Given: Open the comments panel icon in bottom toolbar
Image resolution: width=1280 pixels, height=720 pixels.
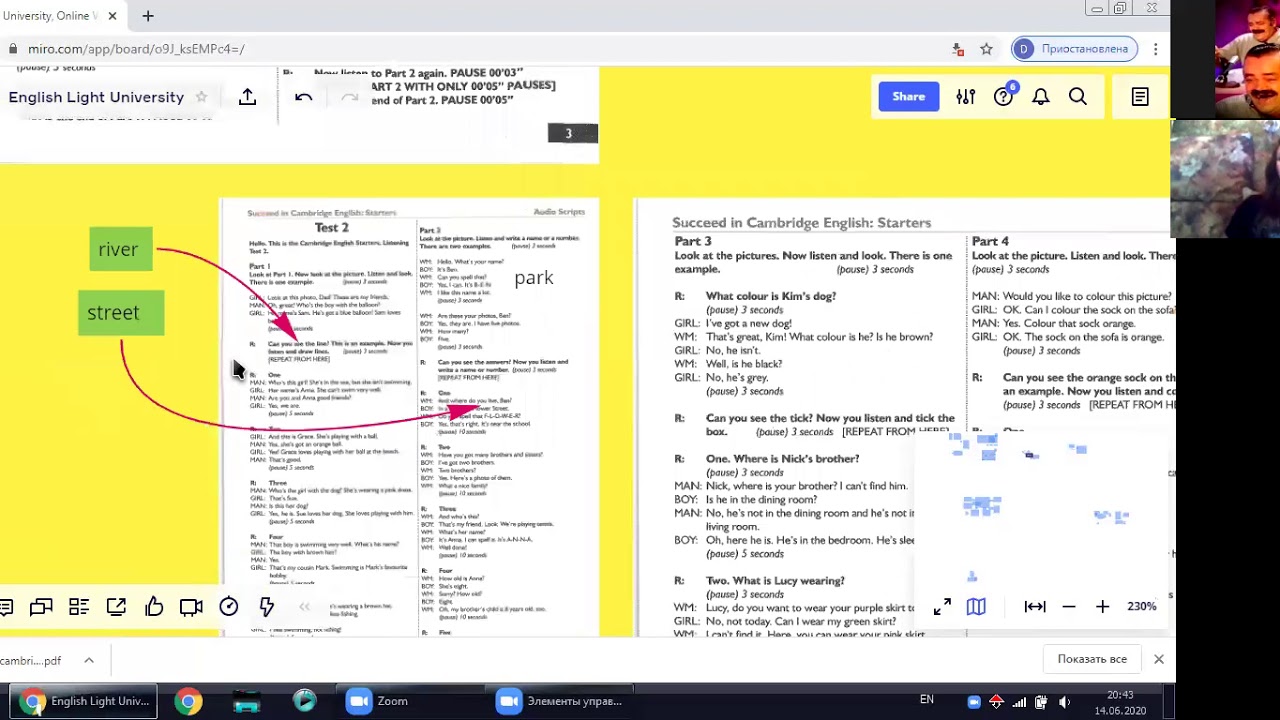Looking at the screenshot, I should tap(6, 607).
